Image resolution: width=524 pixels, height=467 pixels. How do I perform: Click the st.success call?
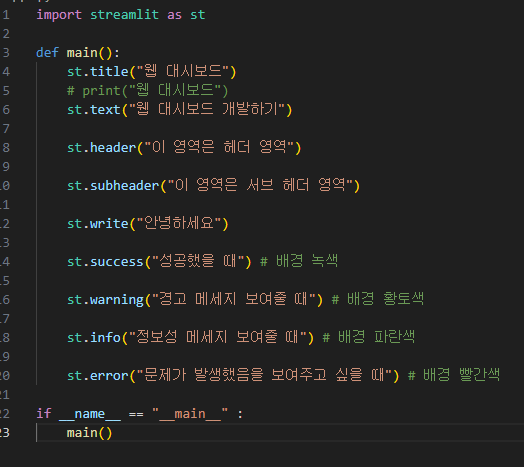[159, 261]
